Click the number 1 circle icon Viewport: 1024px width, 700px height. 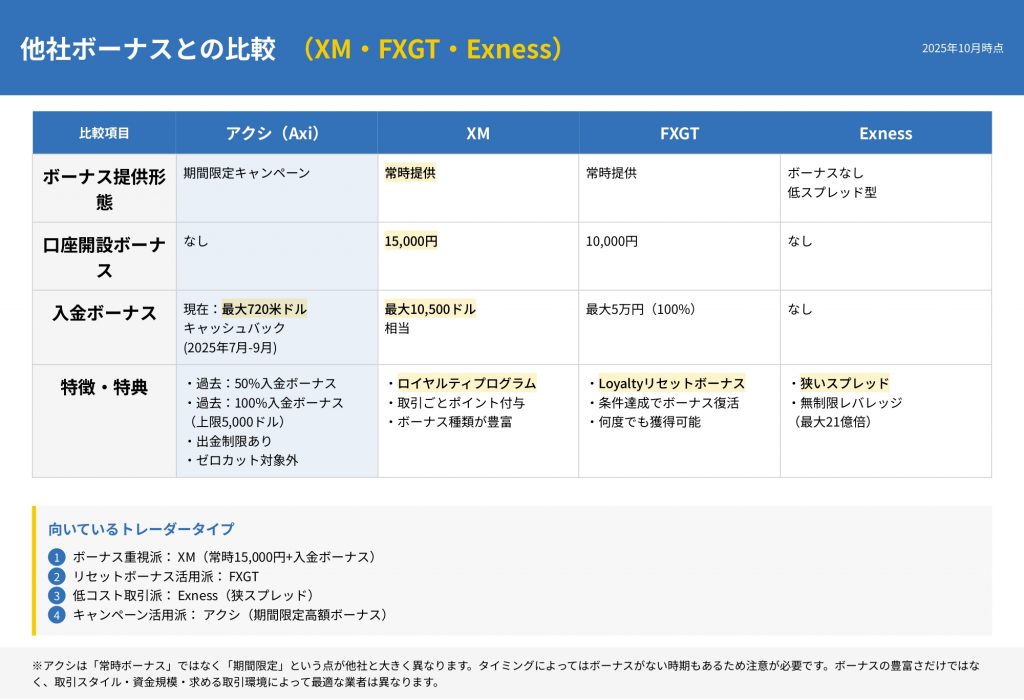56,557
